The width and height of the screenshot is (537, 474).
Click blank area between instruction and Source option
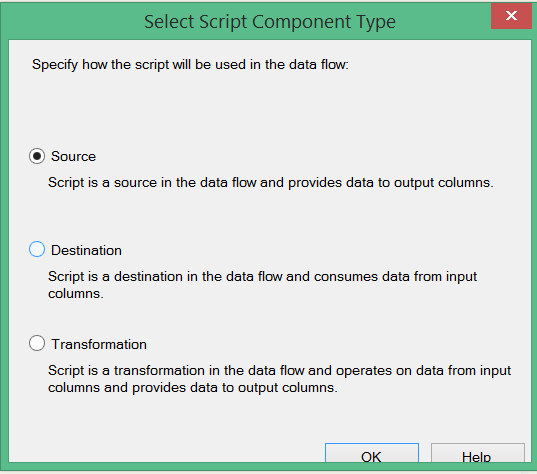(x=267, y=110)
